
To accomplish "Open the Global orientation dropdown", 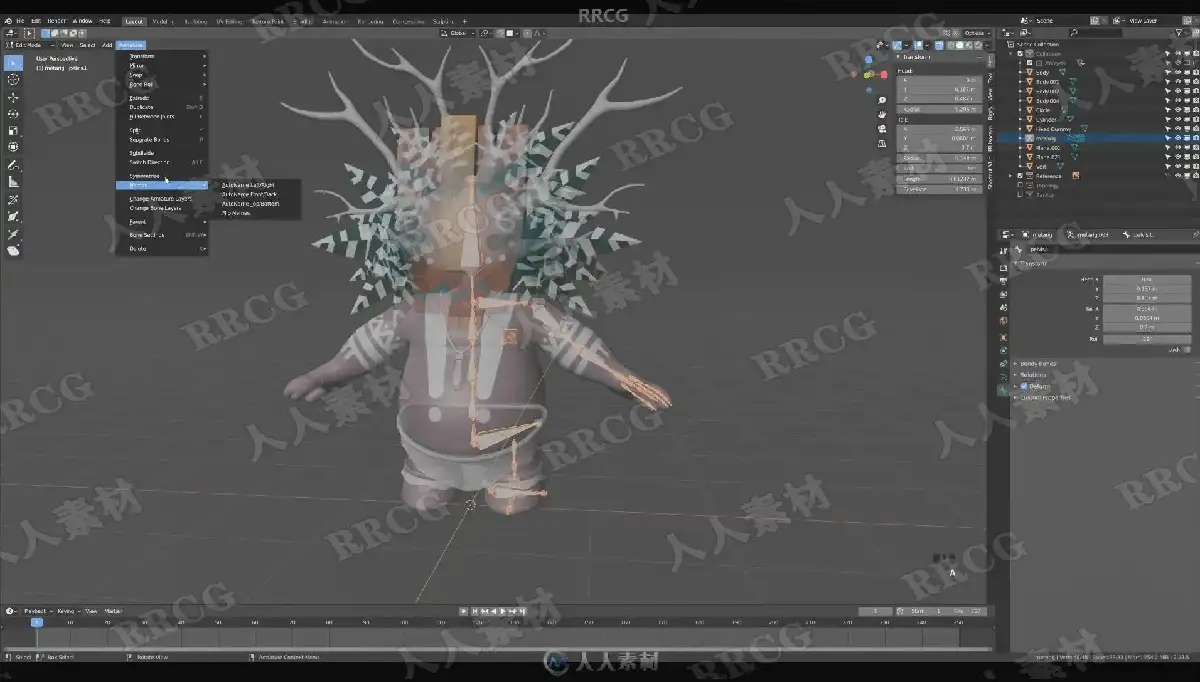I will click(x=459, y=33).
